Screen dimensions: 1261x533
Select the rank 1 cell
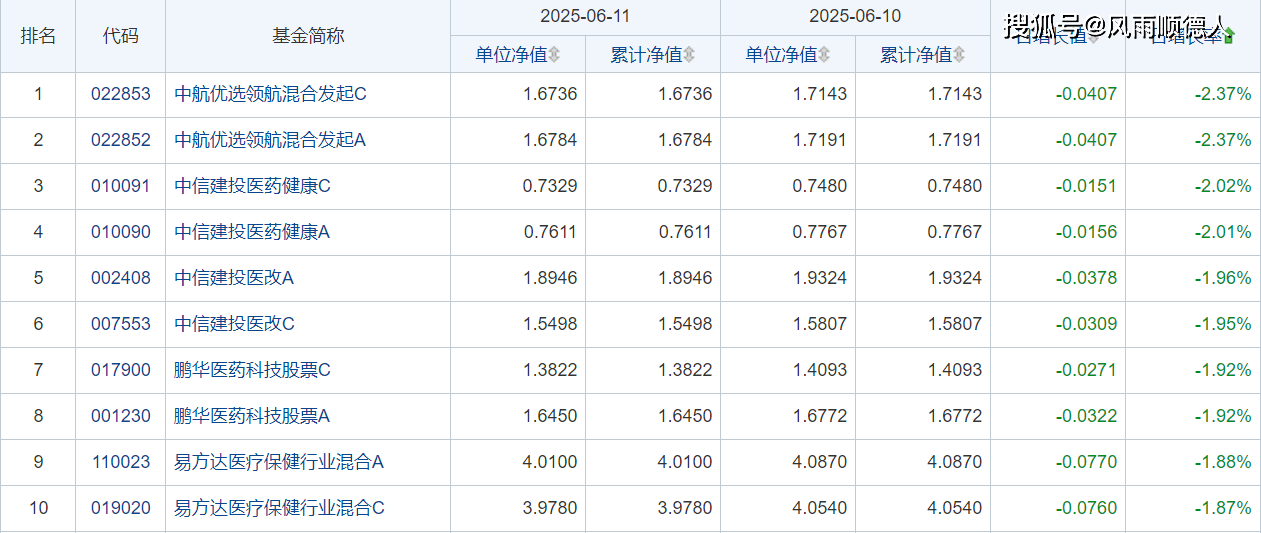point(38,94)
